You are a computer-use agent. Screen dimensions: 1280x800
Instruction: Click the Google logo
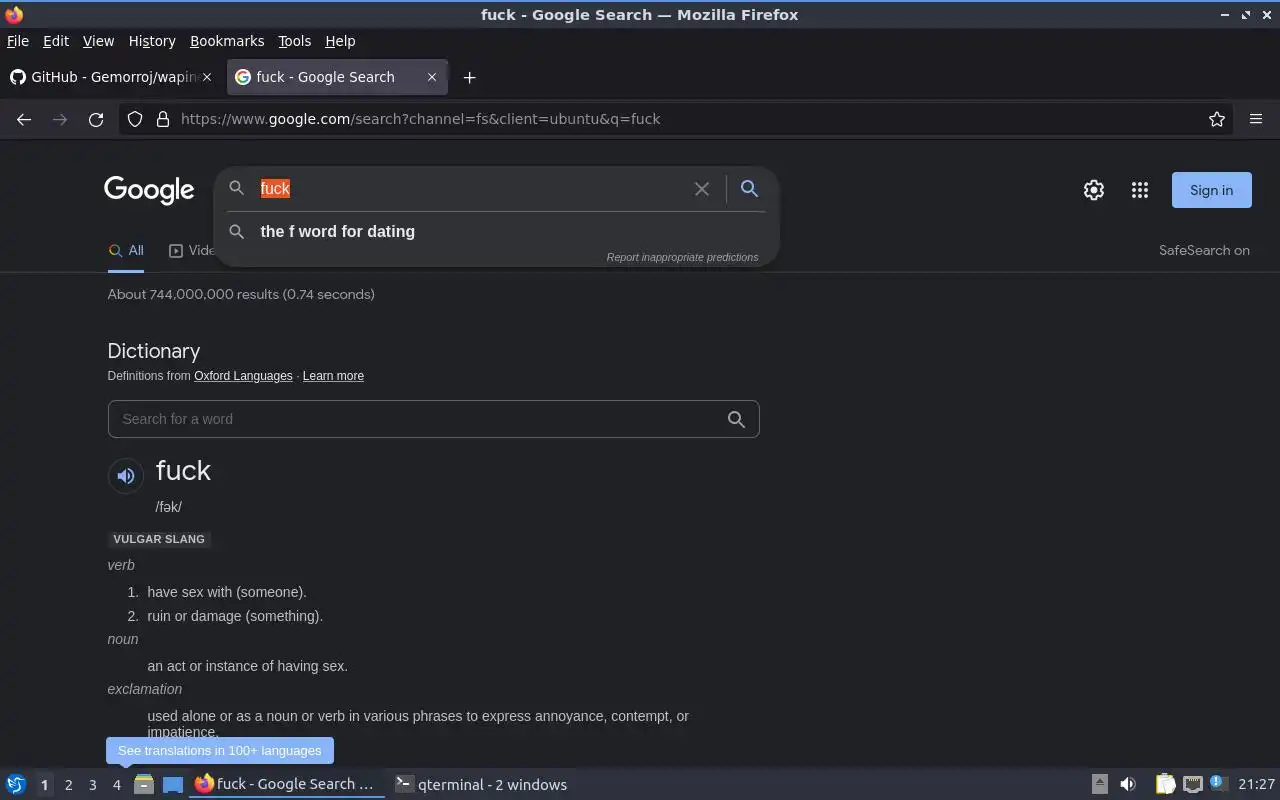149,190
